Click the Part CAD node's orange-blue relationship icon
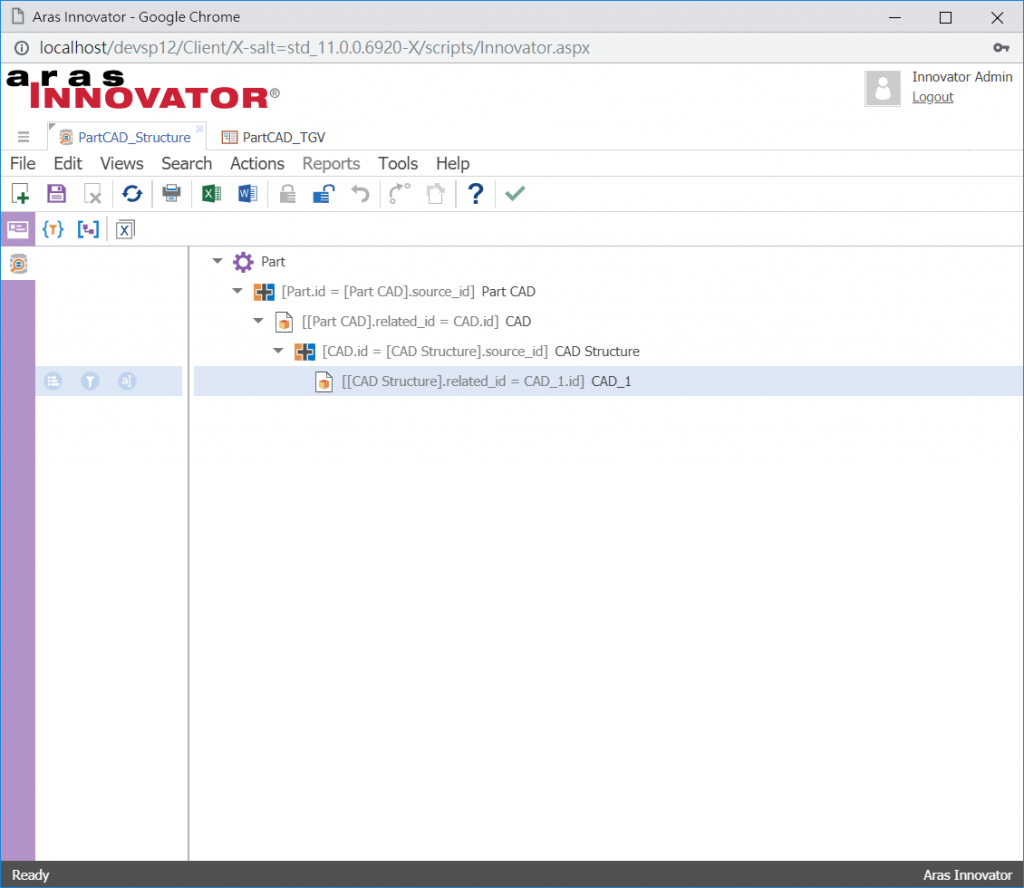This screenshot has height=888, width=1024. [264, 292]
